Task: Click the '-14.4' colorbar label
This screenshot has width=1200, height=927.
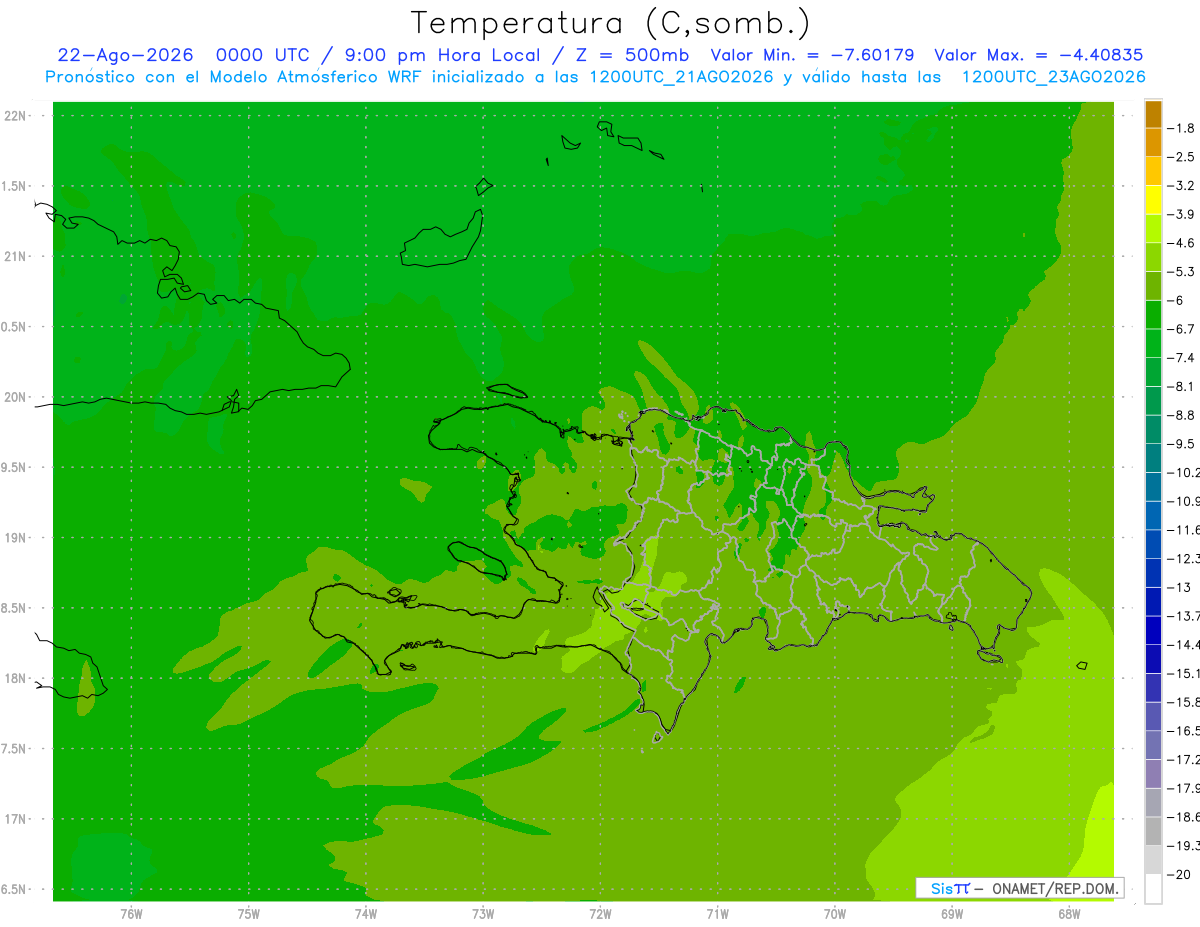Action: 1185,644
